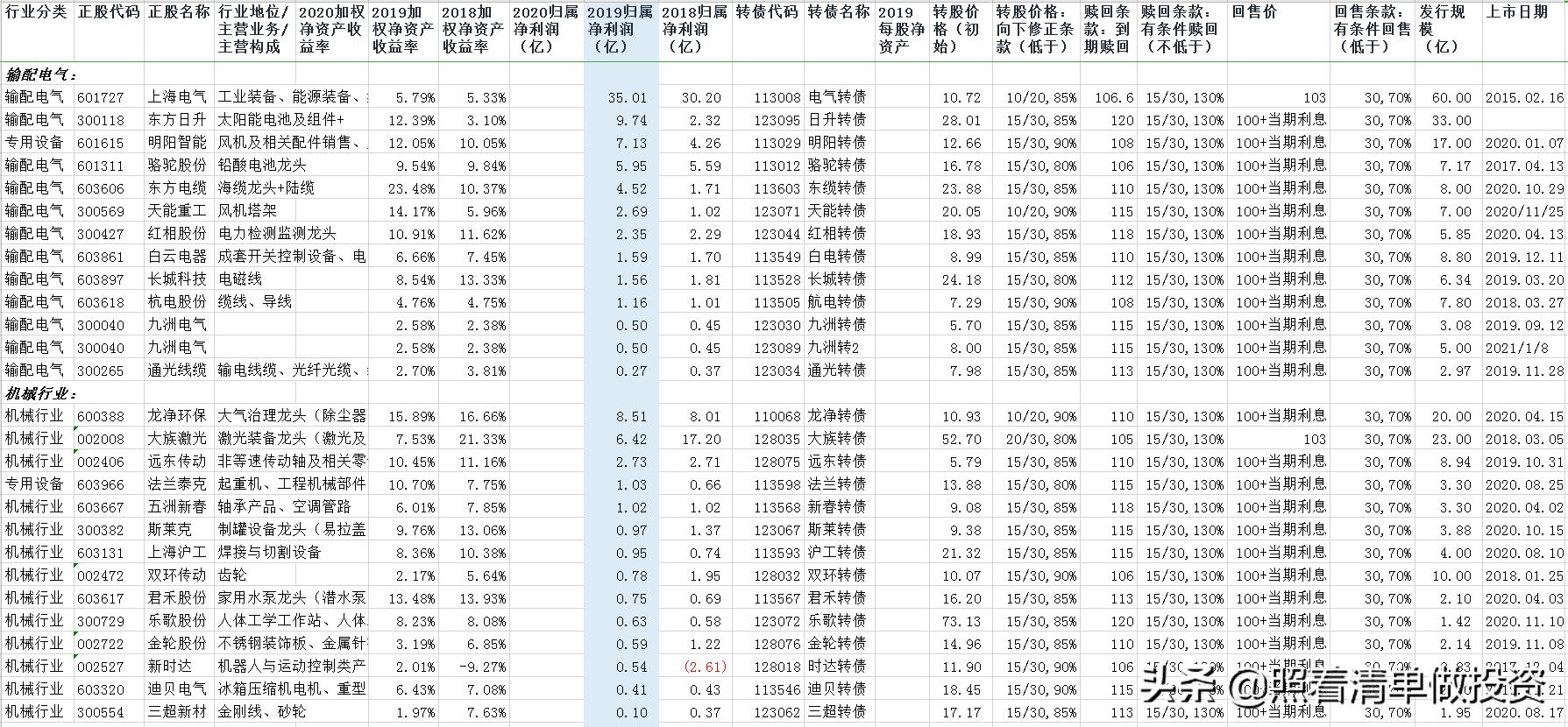Select the 行业分类 column header
Screen dimensions: 1568x727
pos(36,13)
